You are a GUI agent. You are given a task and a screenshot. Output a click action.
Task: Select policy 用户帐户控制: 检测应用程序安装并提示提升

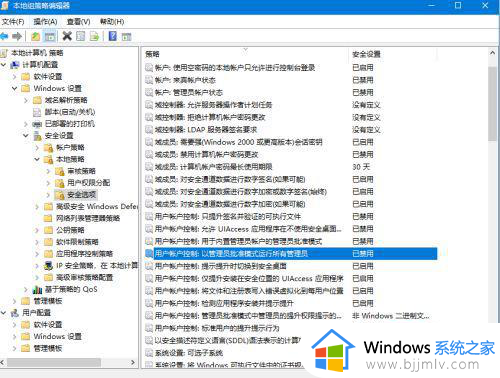[x=224, y=303]
